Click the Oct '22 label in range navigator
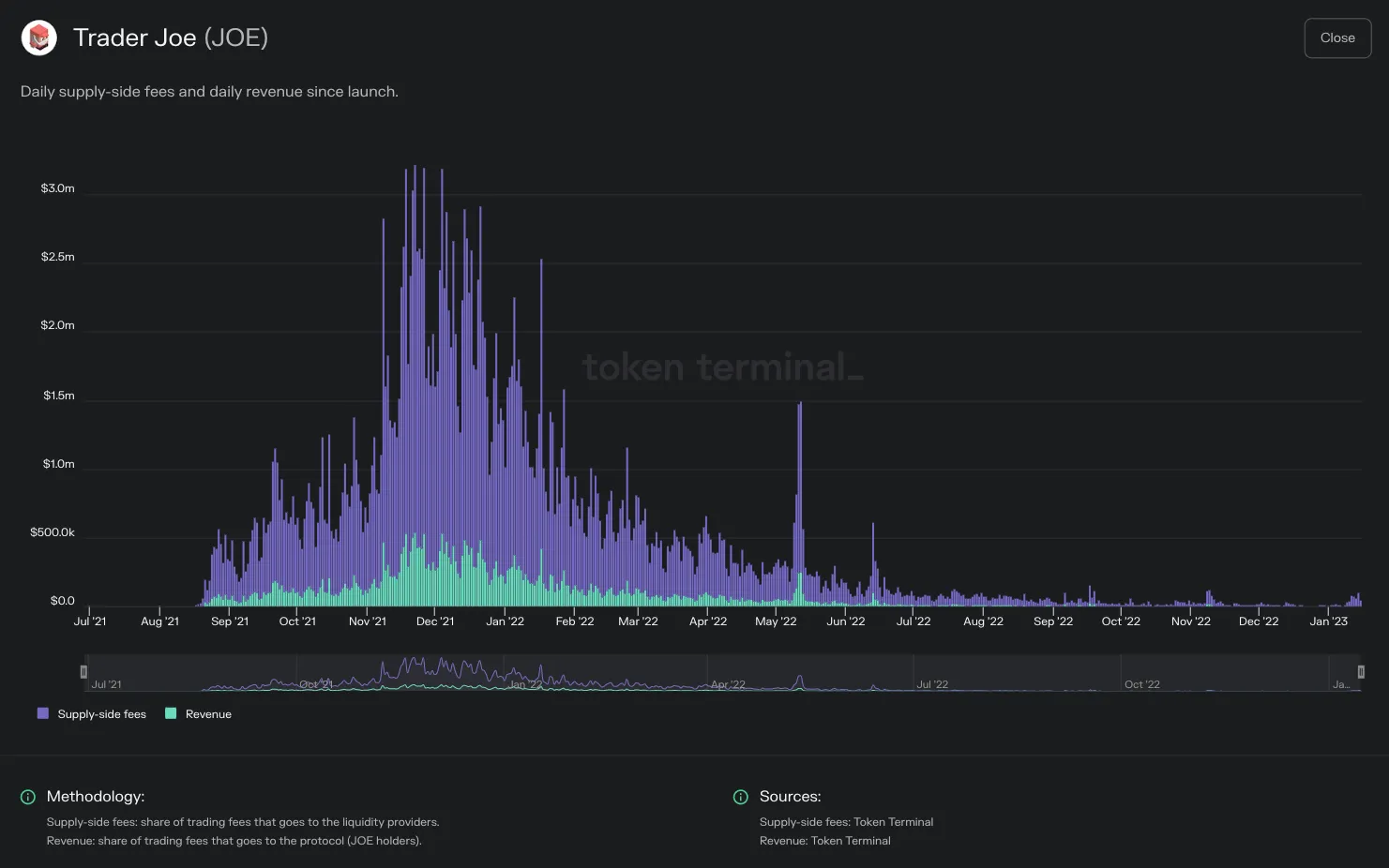 coord(1142,684)
